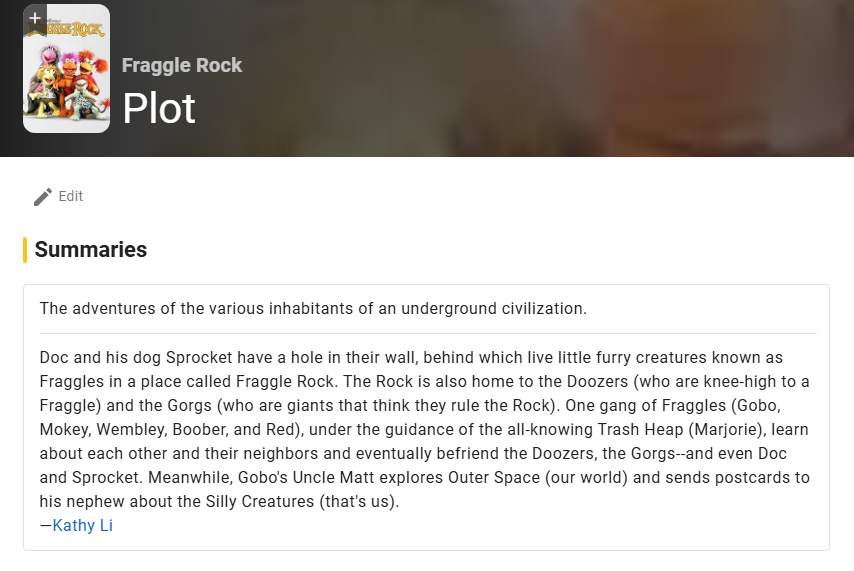Screen dimensions: 854x571
Task: Click the yellow bar beside Summaries
Action: click(x=25, y=250)
